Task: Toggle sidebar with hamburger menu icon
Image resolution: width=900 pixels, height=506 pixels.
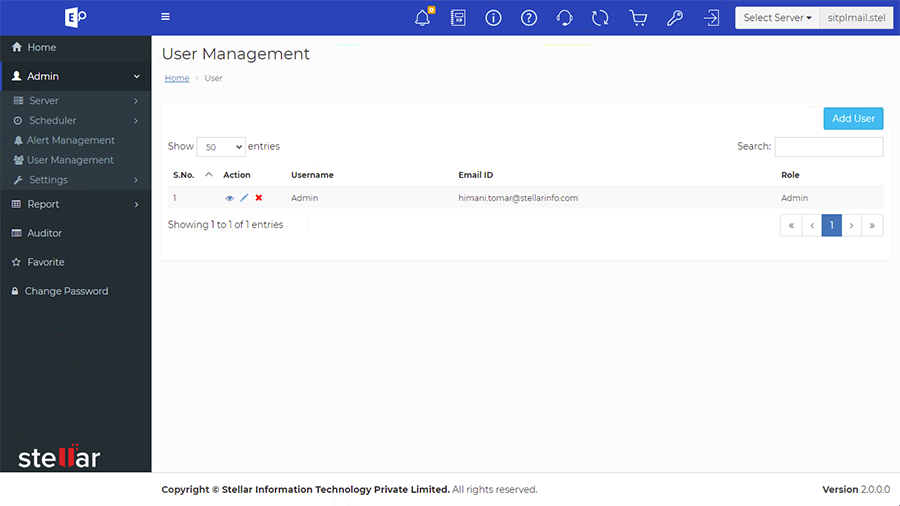Action: 165,17
